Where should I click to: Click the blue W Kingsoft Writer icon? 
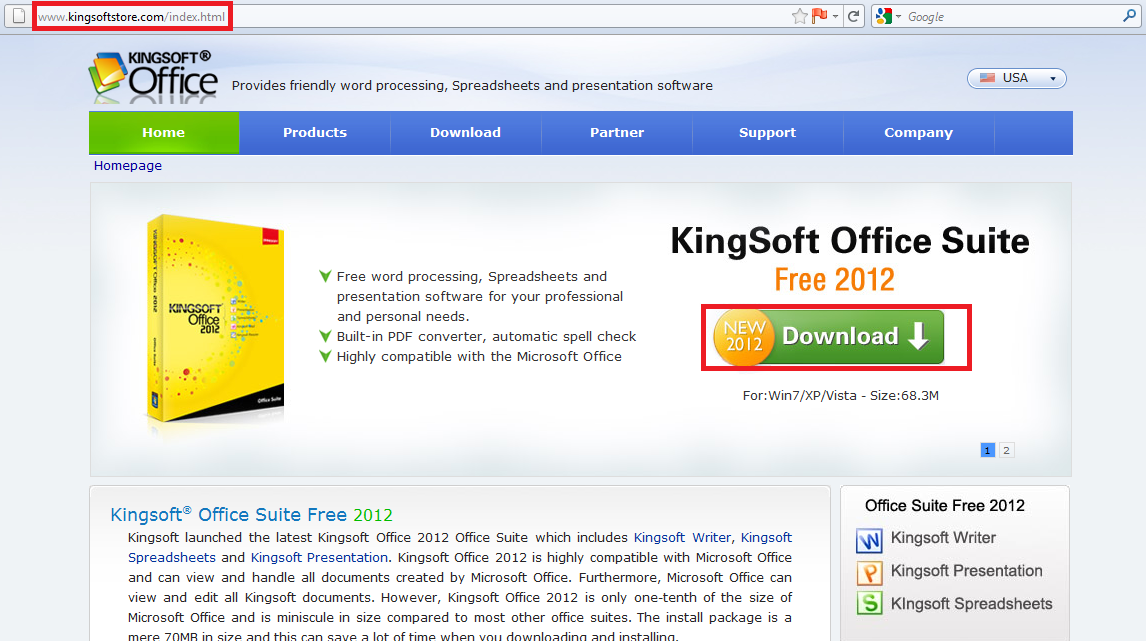pyautogui.click(x=869, y=540)
